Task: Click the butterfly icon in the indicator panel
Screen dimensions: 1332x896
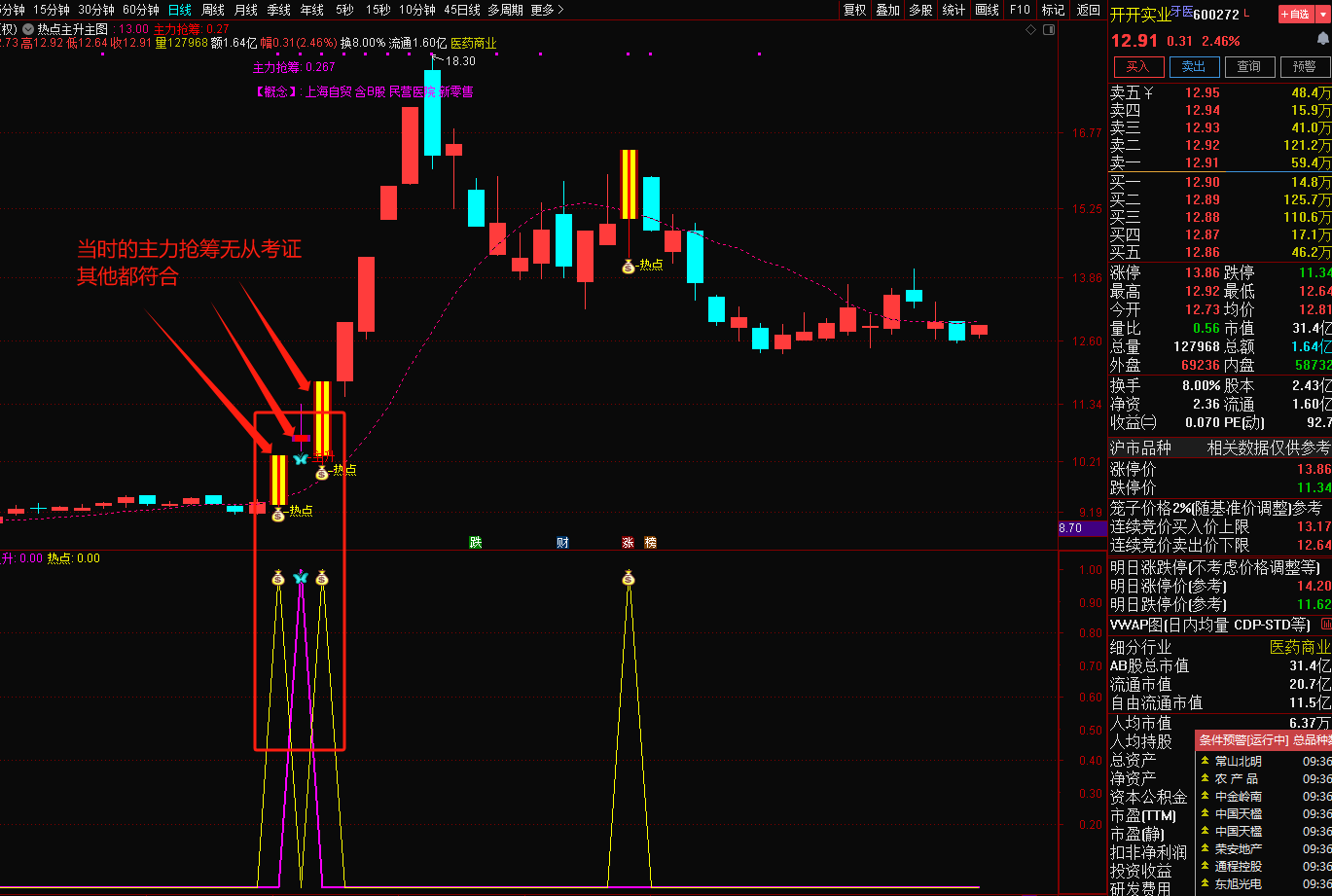Action: [301, 577]
